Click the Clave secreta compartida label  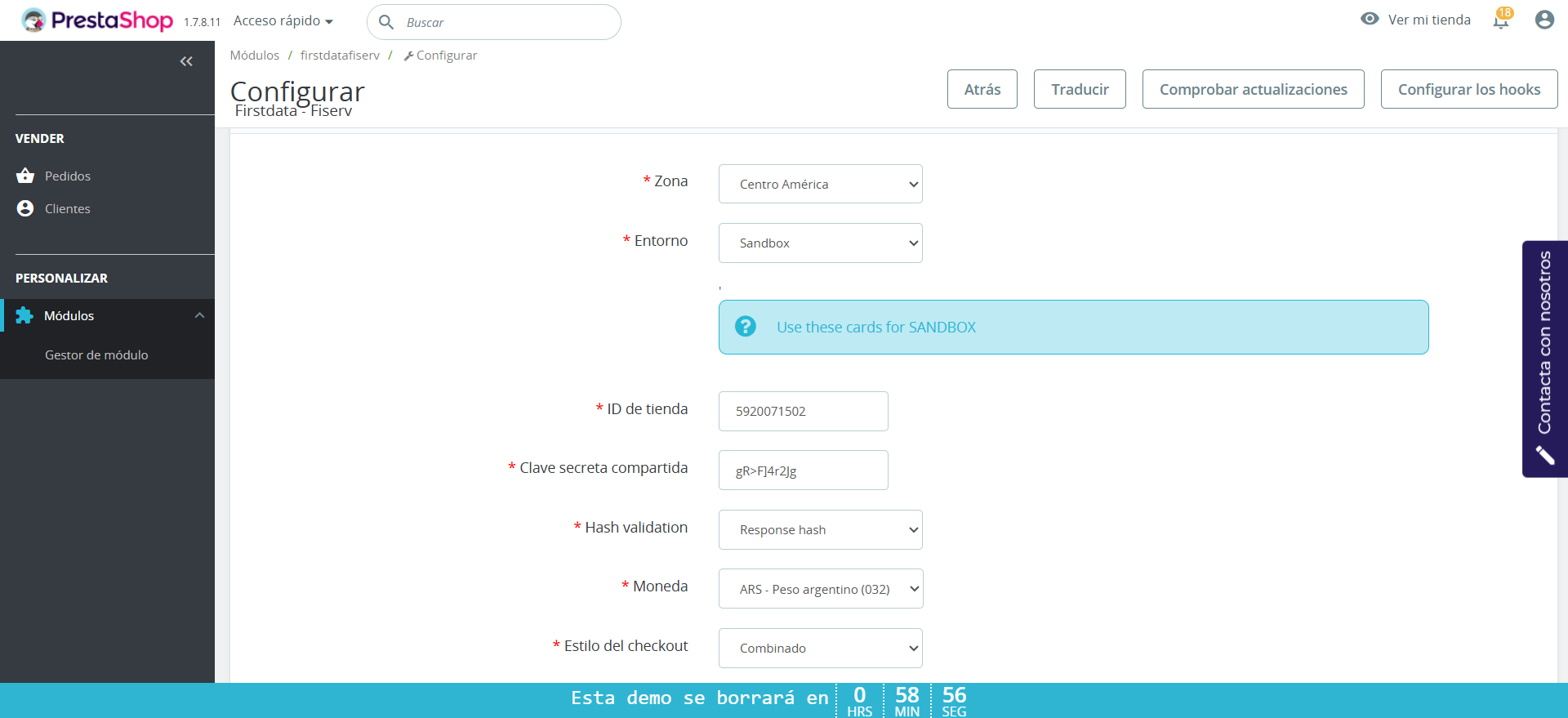pyautogui.click(x=604, y=468)
